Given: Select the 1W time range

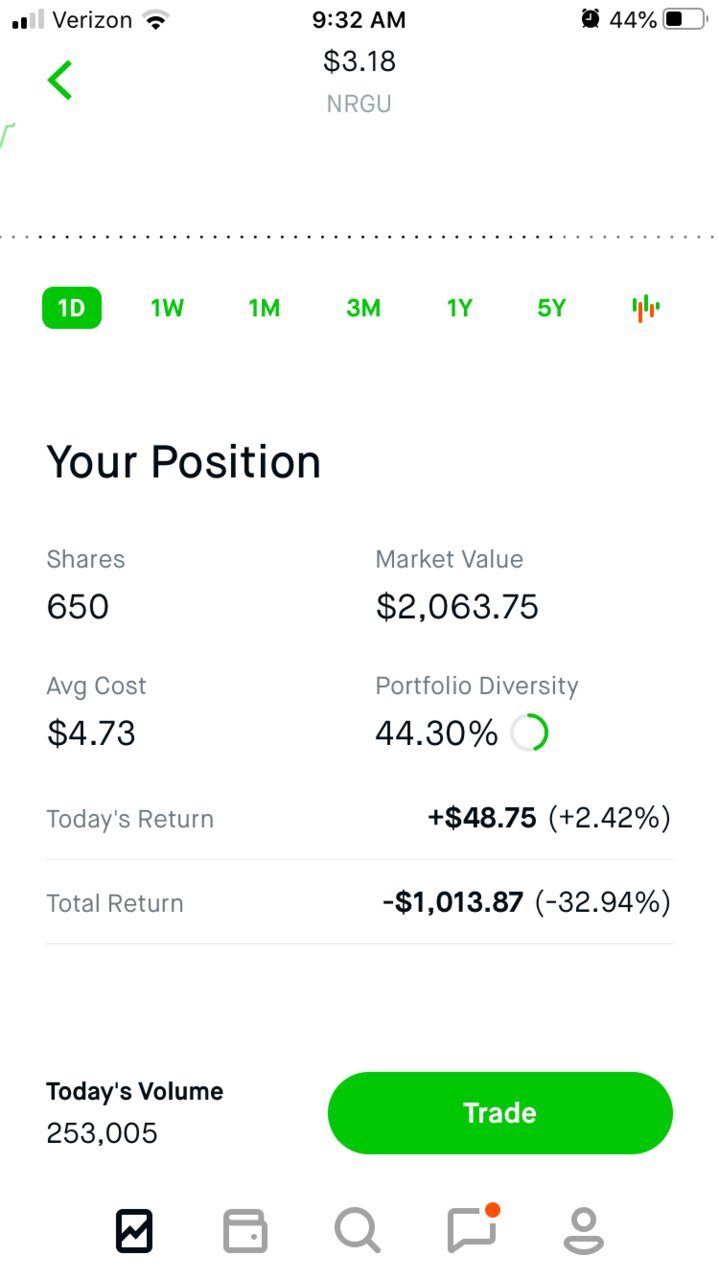Looking at the screenshot, I should point(168,308).
